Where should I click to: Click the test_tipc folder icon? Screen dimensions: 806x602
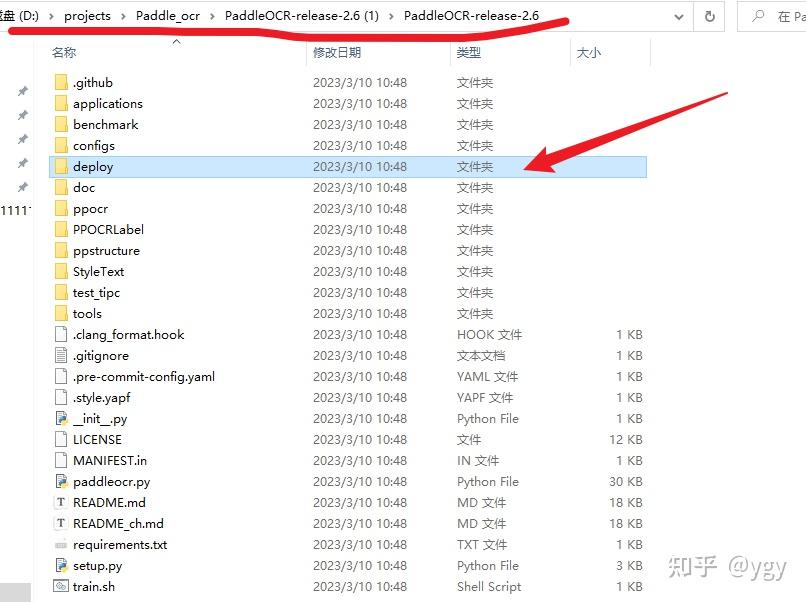61,293
